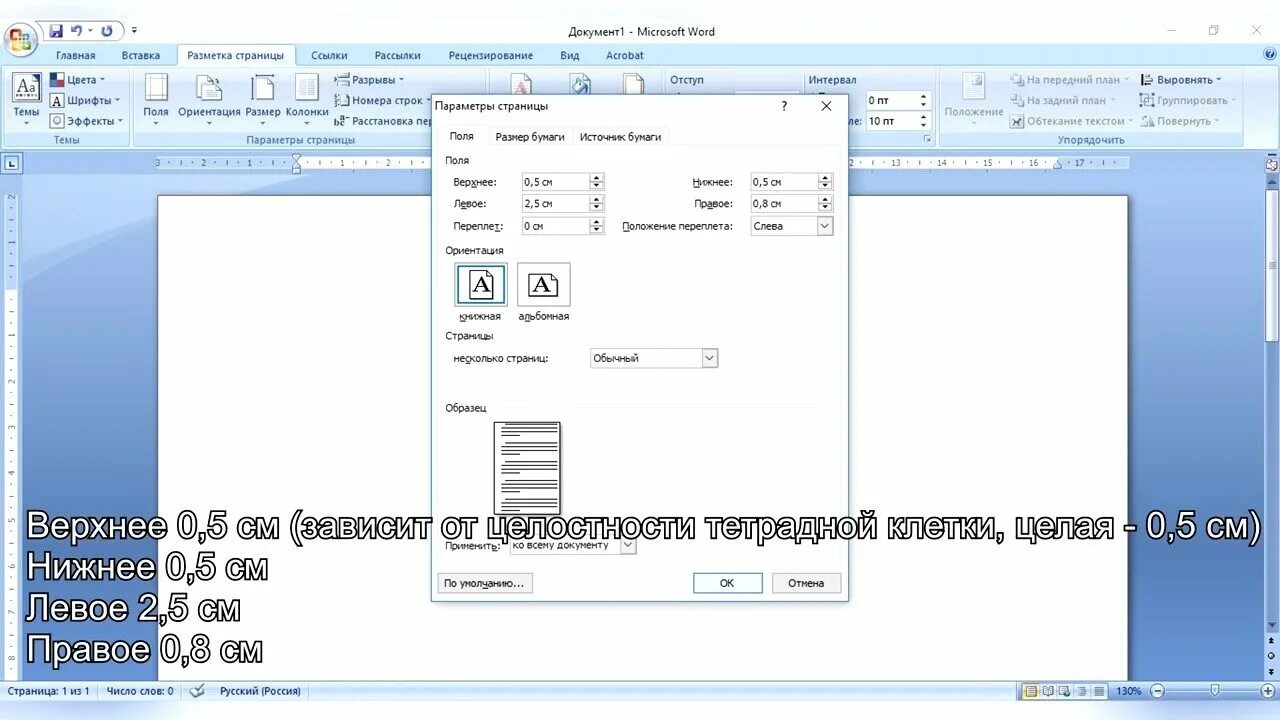
Task: Click the OK button in the dialog
Action: (x=727, y=583)
